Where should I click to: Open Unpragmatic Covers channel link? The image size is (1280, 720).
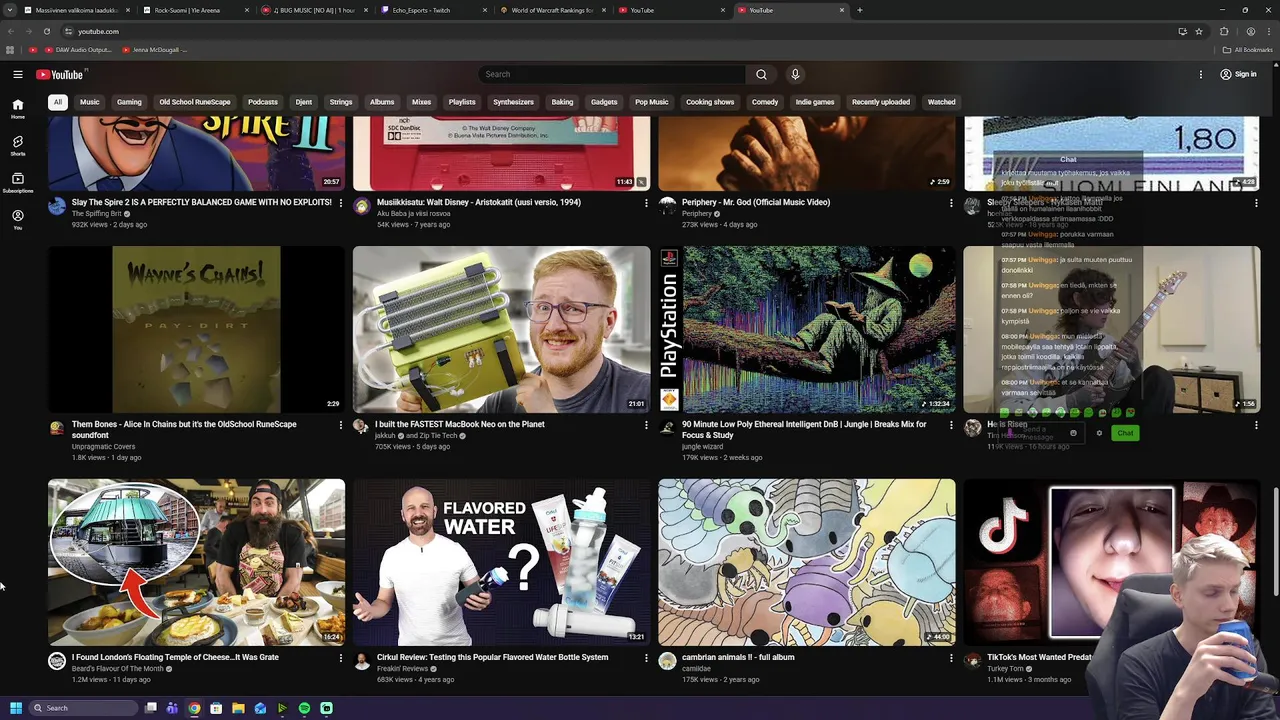click(x=104, y=447)
